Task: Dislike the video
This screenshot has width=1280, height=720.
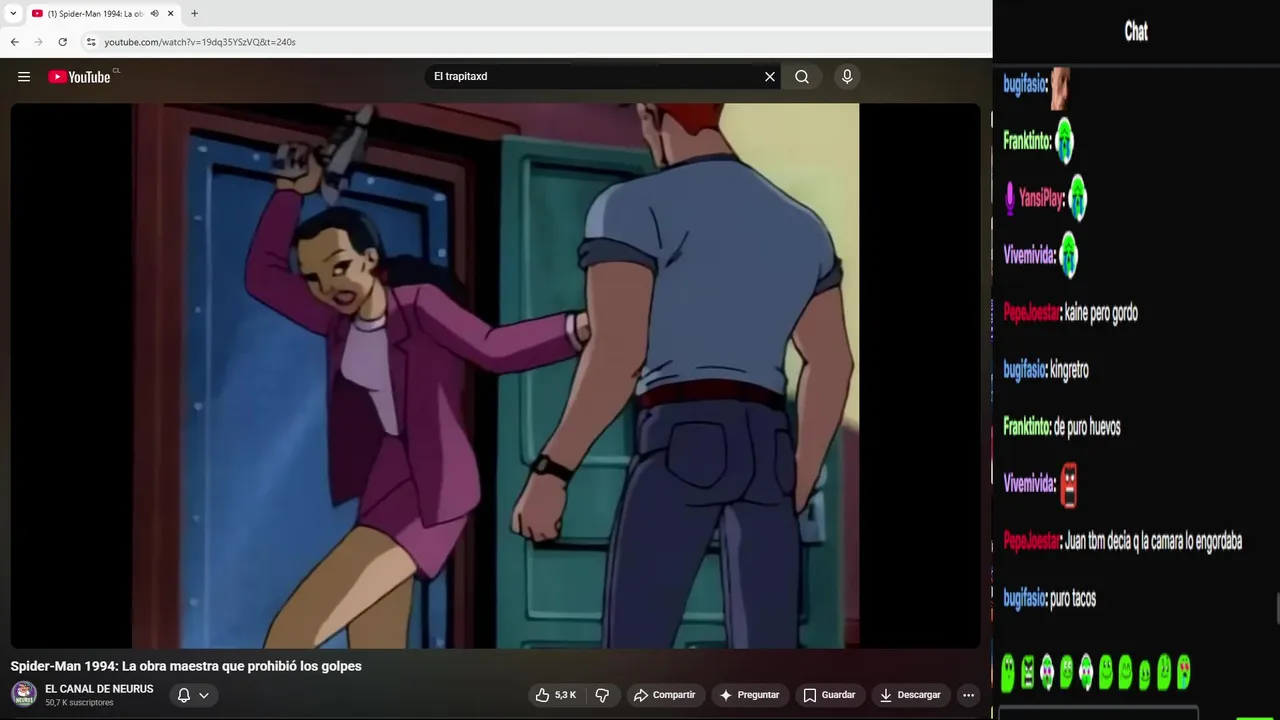Action: [x=602, y=695]
